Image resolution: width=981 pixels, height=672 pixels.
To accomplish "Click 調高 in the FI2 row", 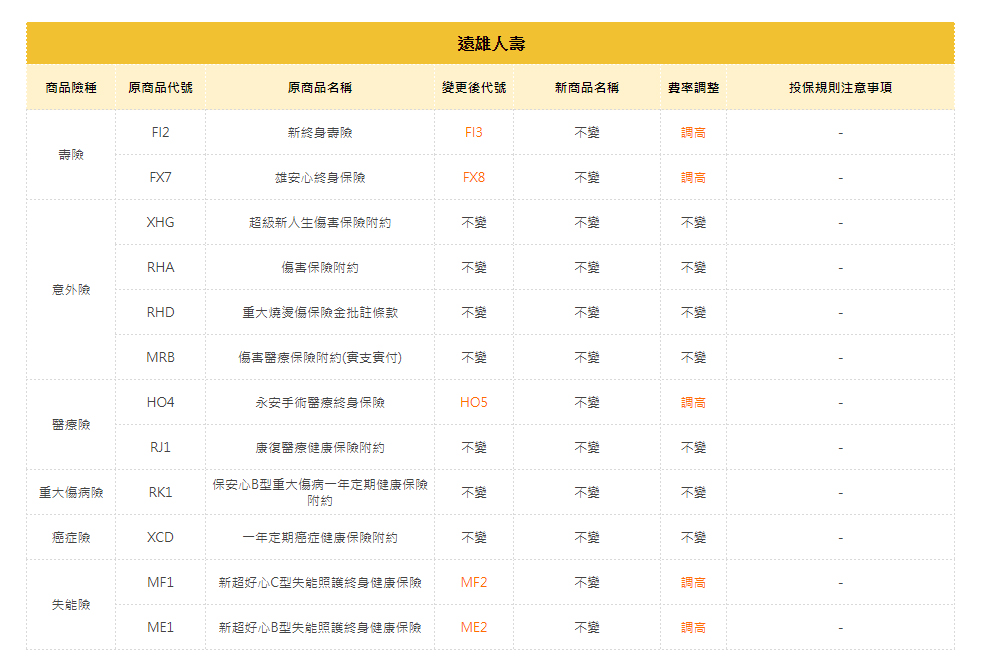I will click(693, 132).
